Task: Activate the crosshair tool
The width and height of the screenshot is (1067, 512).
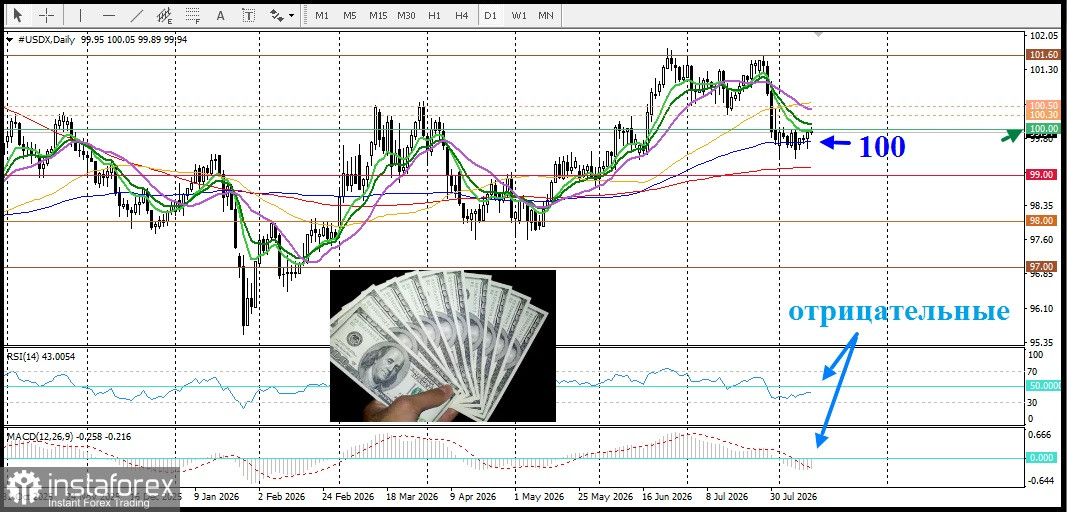Action: point(46,15)
